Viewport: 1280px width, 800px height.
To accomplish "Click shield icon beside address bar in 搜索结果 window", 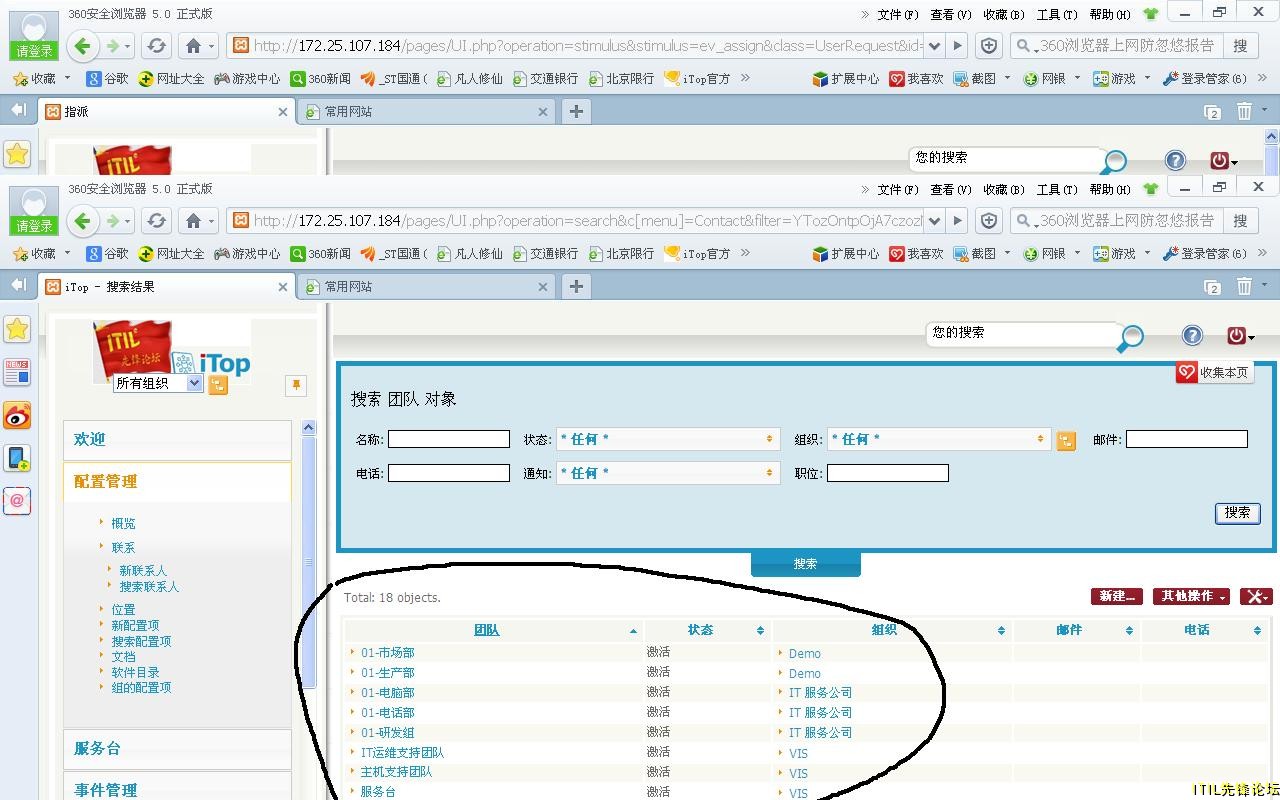I will coord(989,221).
